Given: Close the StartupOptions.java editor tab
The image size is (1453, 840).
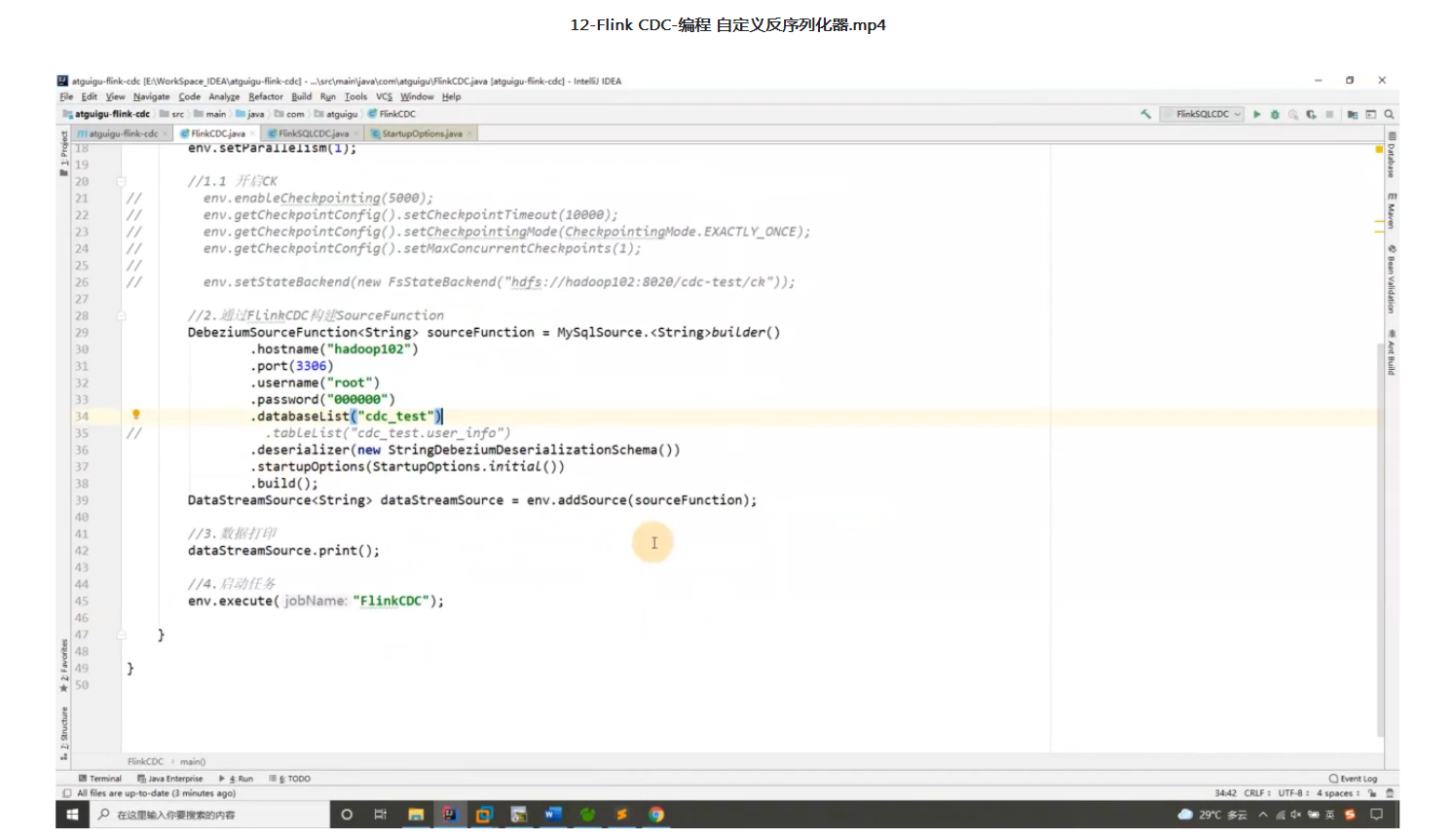Looking at the screenshot, I should (469, 133).
